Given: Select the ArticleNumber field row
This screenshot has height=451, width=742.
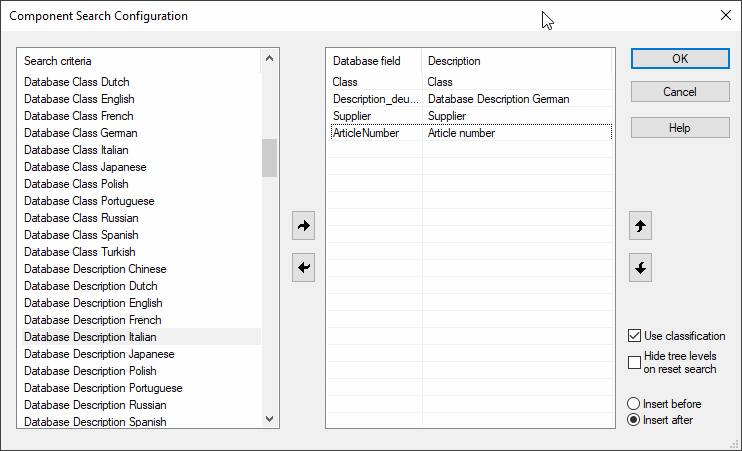Looking at the screenshot, I should pos(470,133).
